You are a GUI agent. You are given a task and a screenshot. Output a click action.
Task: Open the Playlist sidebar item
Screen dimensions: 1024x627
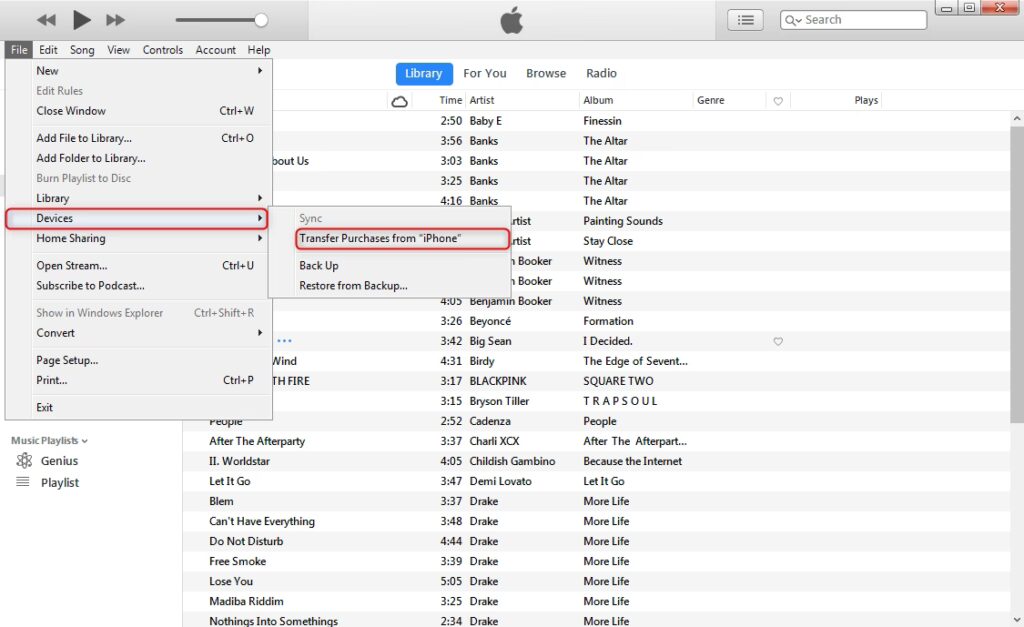59,482
